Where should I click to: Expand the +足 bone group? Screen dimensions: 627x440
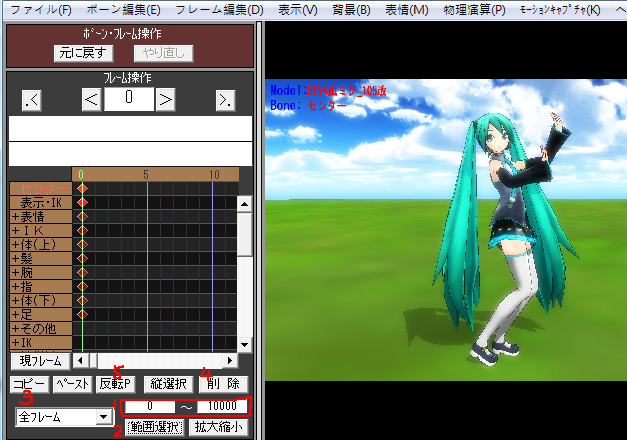pyautogui.click(x=41, y=314)
